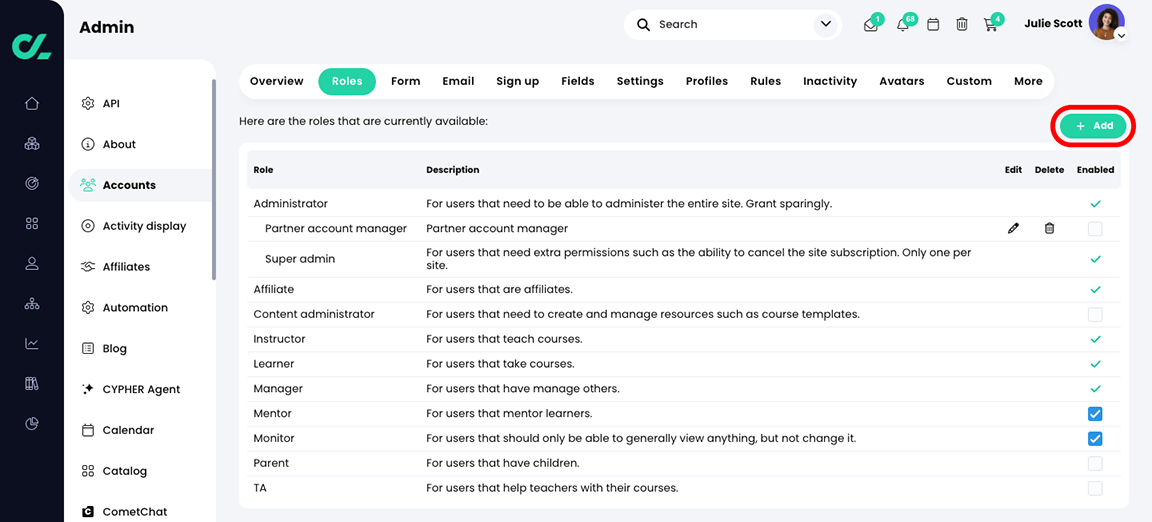
Task: Switch to the Settings tab
Action: click(640, 81)
